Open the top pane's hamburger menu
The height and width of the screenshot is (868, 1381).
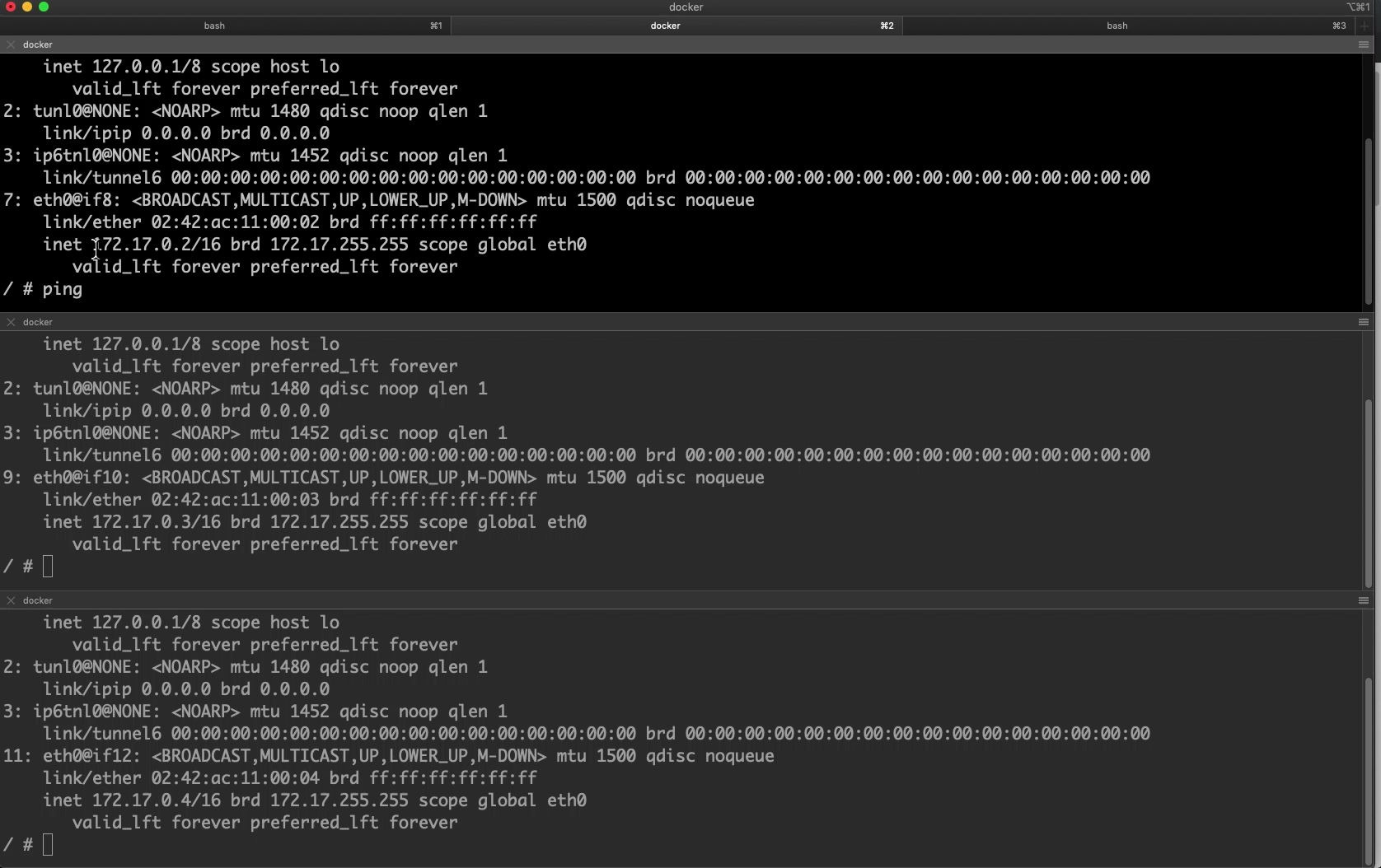(x=1363, y=44)
